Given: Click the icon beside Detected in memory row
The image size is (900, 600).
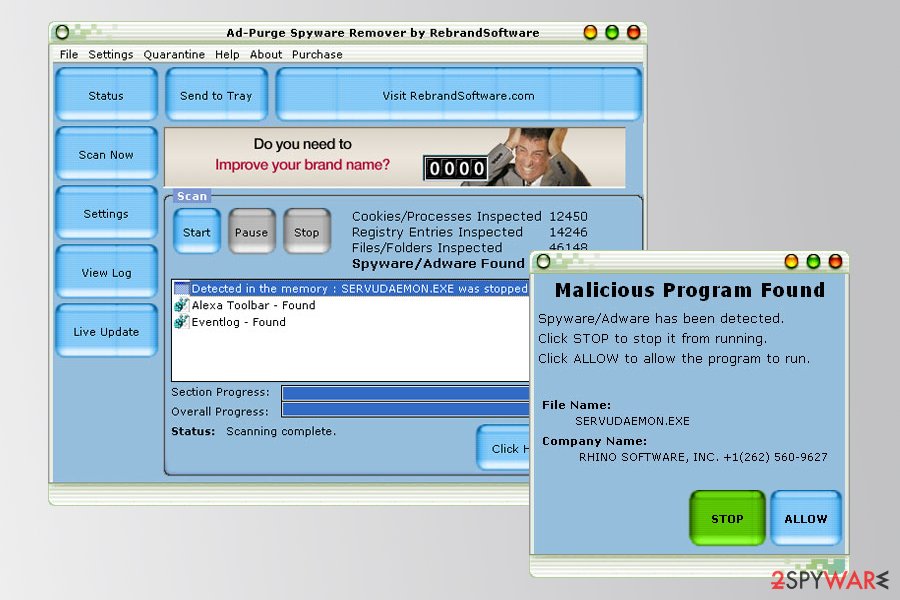Looking at the screenshot, I should [181, 288].
